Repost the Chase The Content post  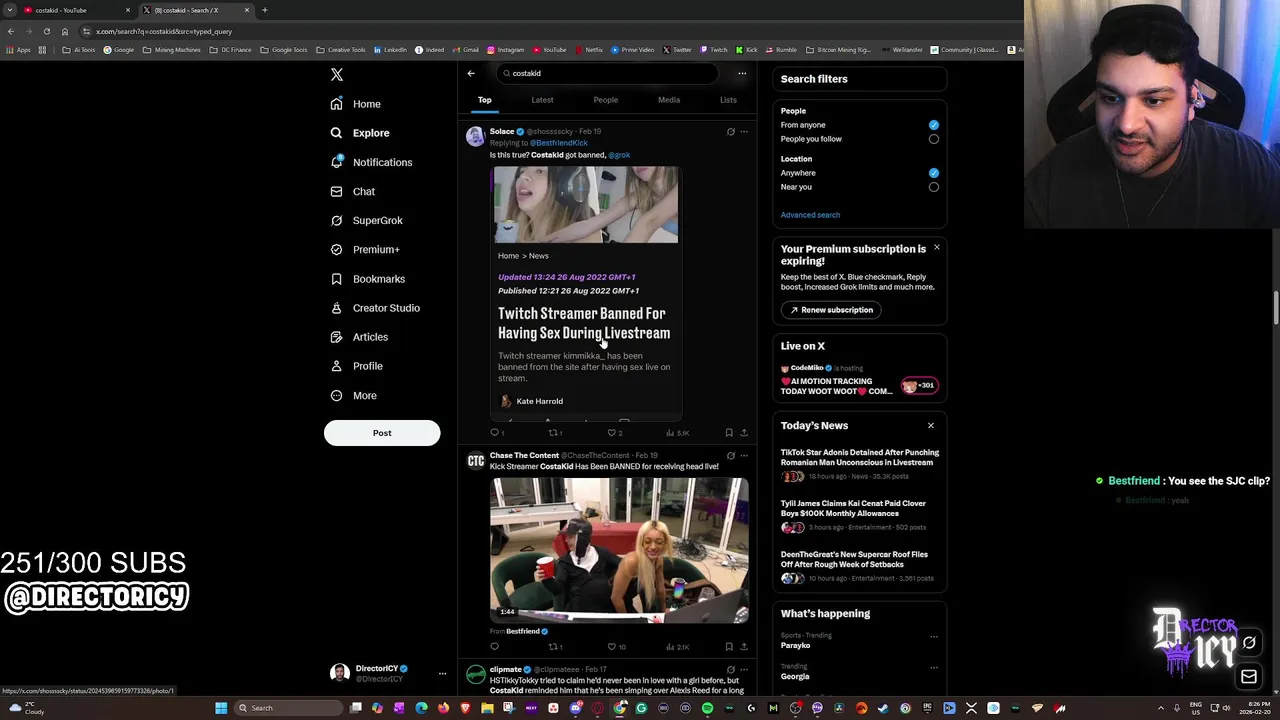(553, 647)
